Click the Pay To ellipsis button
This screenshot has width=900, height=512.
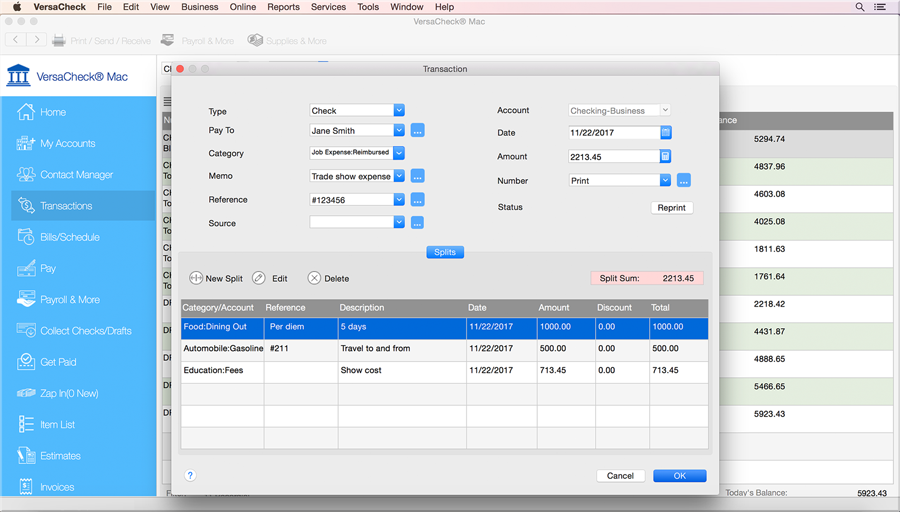tap(418, 131)
